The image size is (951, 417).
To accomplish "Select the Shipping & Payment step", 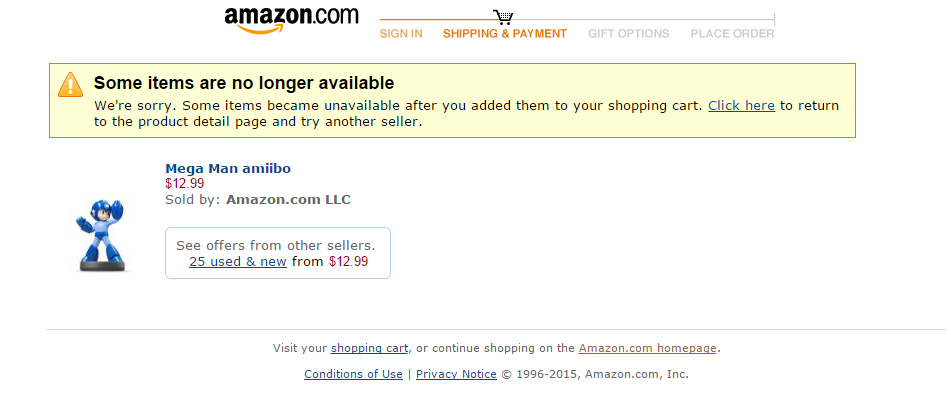I will (505, 34).
